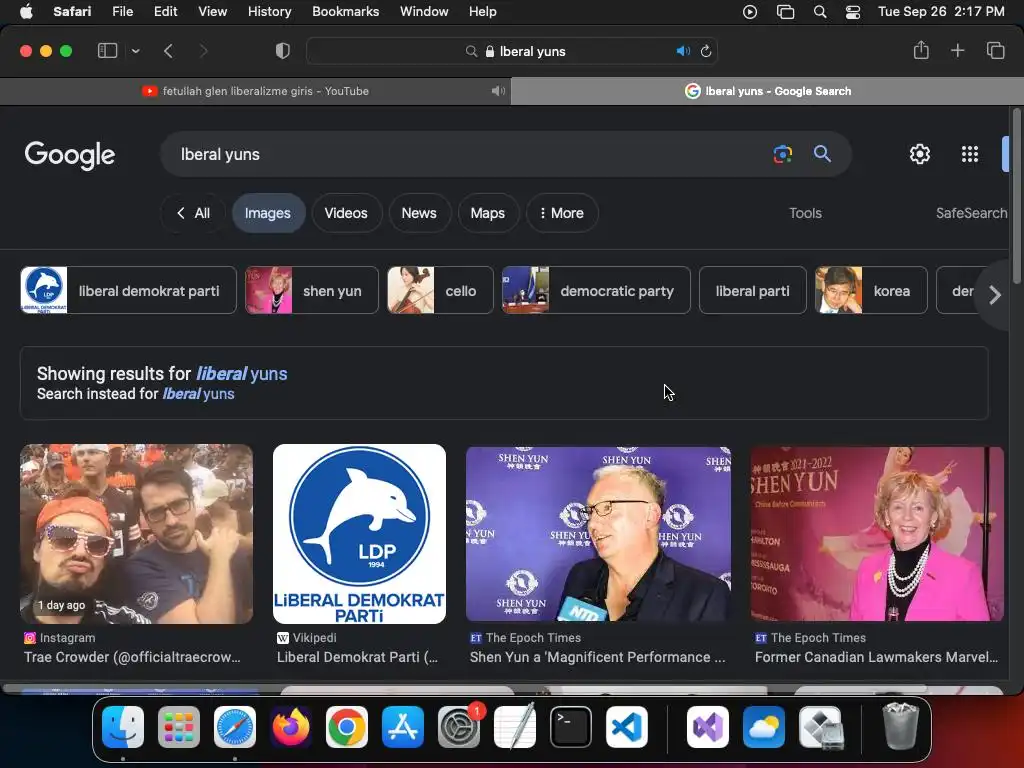Filter by cello chip
1024x768 pixels.
point(440,291)
